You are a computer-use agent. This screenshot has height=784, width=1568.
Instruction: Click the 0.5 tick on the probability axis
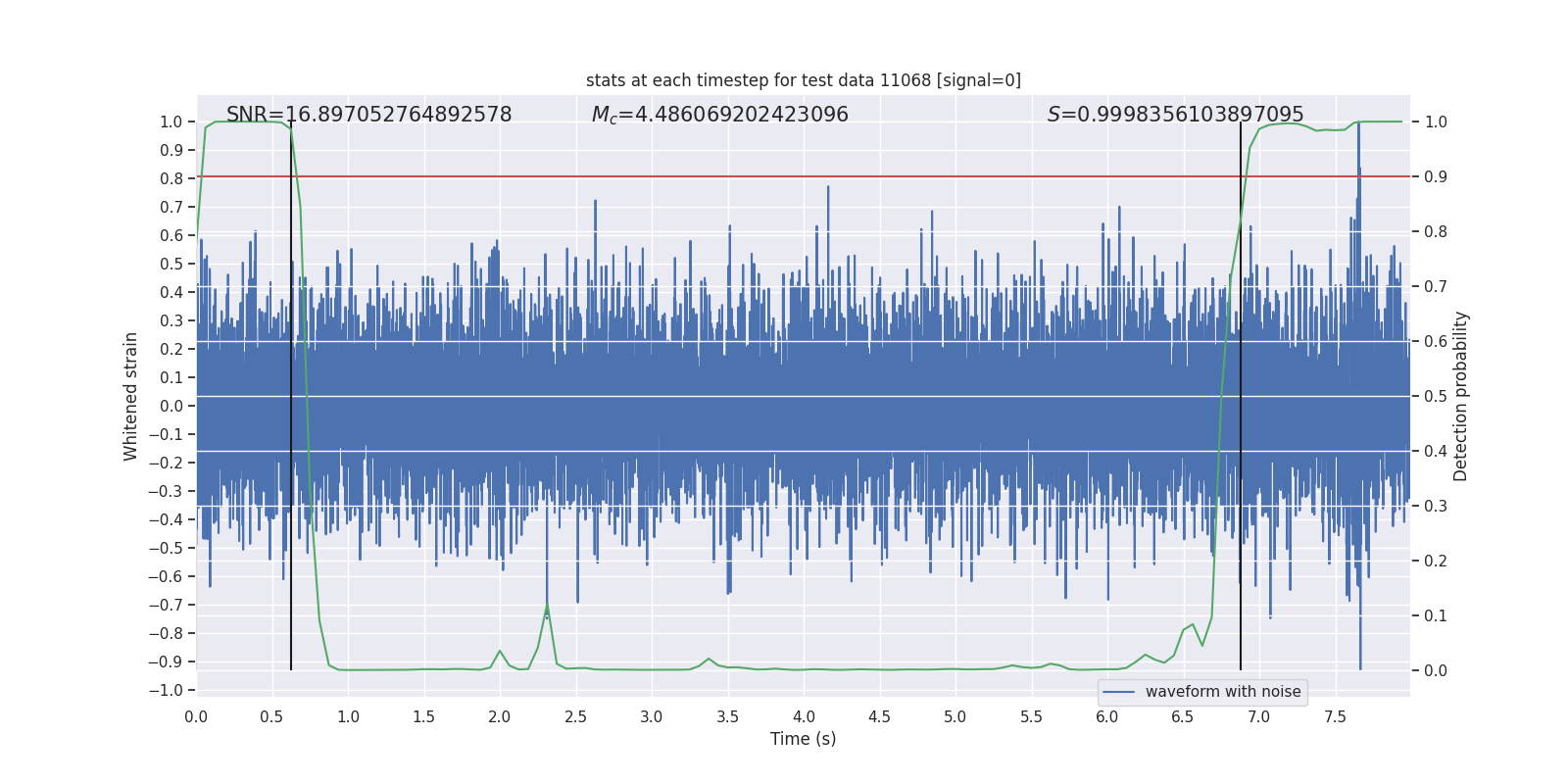click(x=1436, y=397)
